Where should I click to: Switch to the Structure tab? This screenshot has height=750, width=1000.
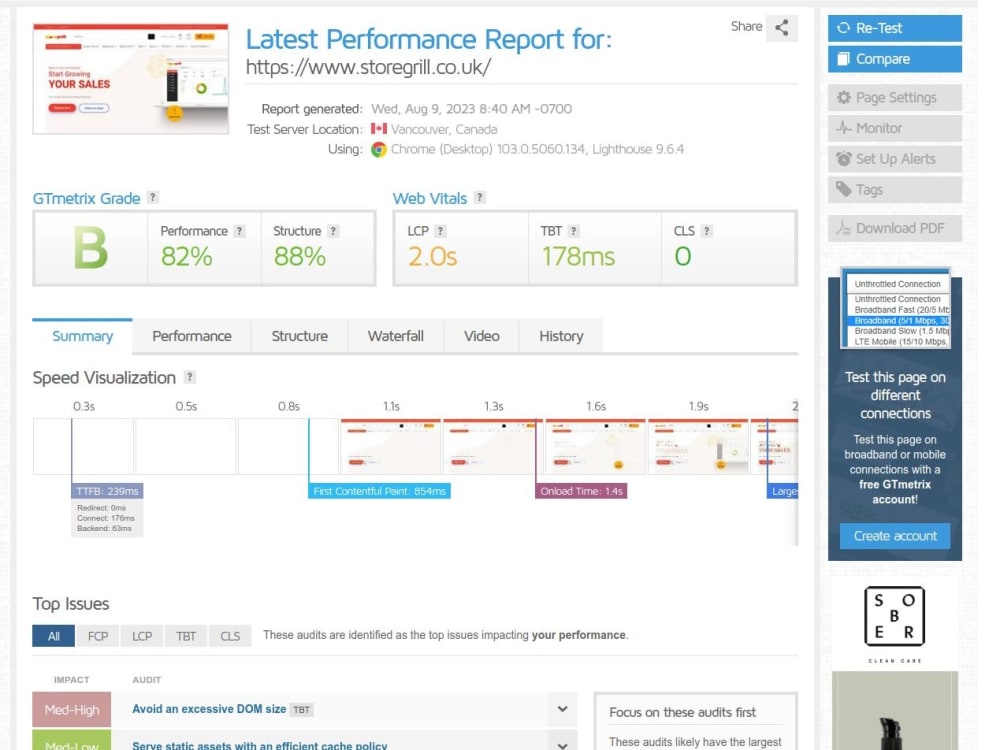point(300,335)
